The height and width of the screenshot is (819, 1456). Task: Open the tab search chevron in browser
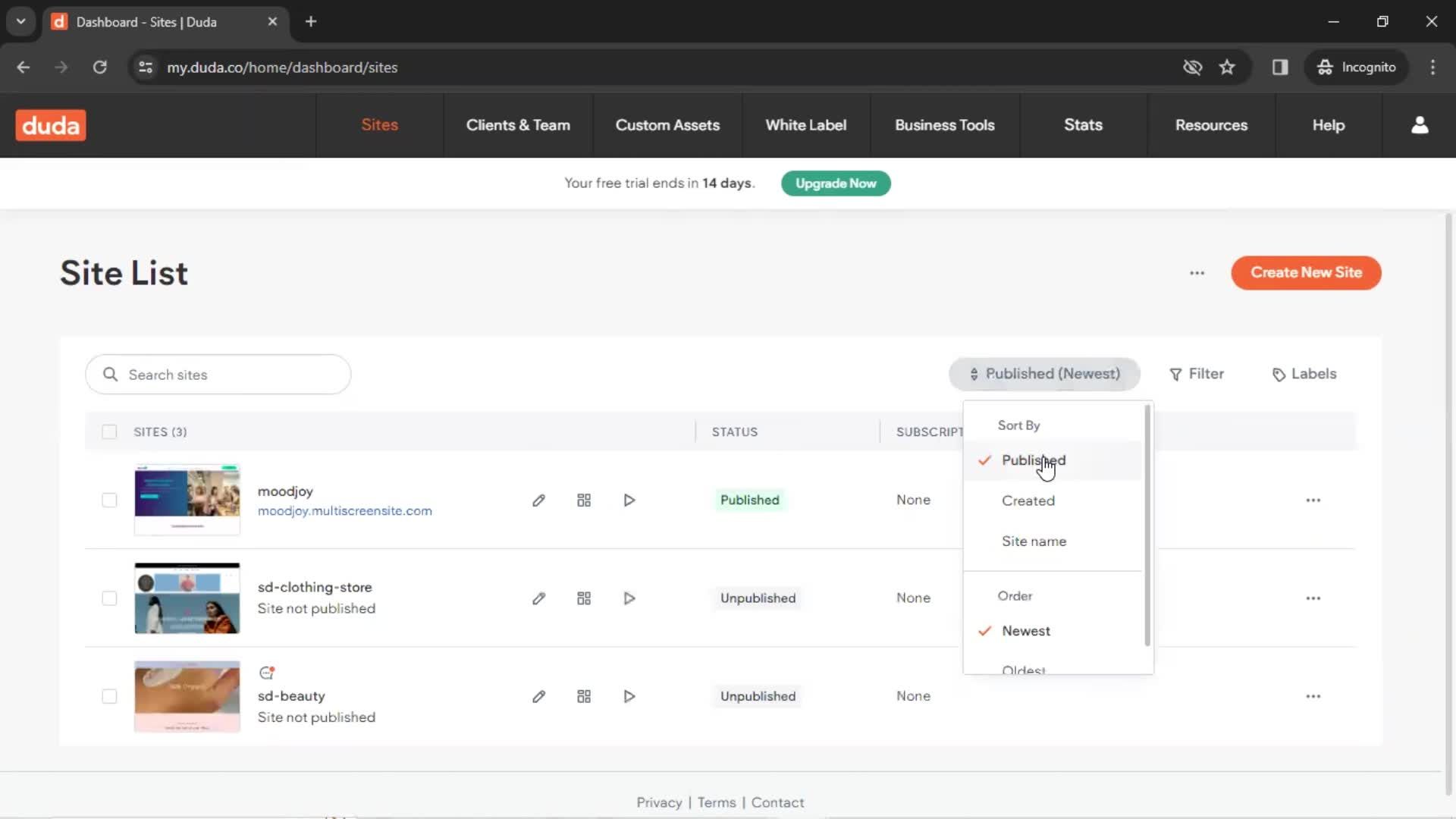(21, 22)
